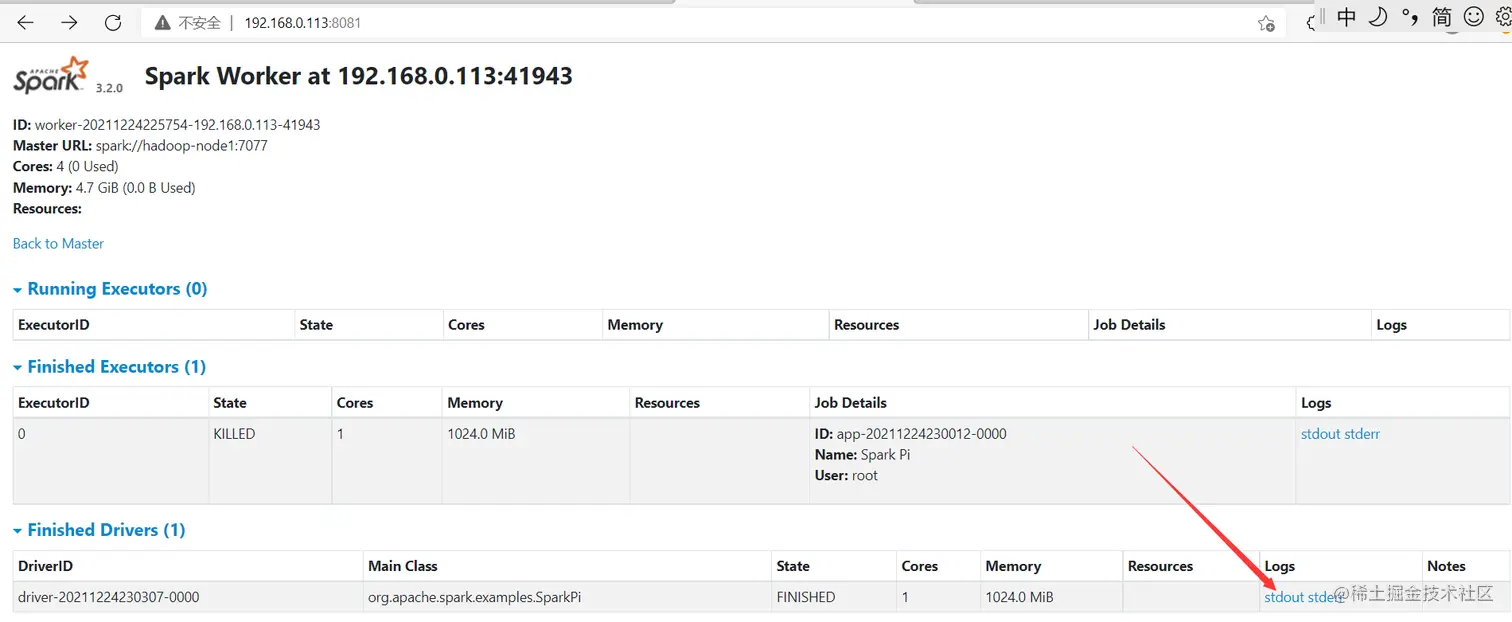1512x622 pixels.
Task: Click the Resources: label under Memory
Action: tap(47, 209)
